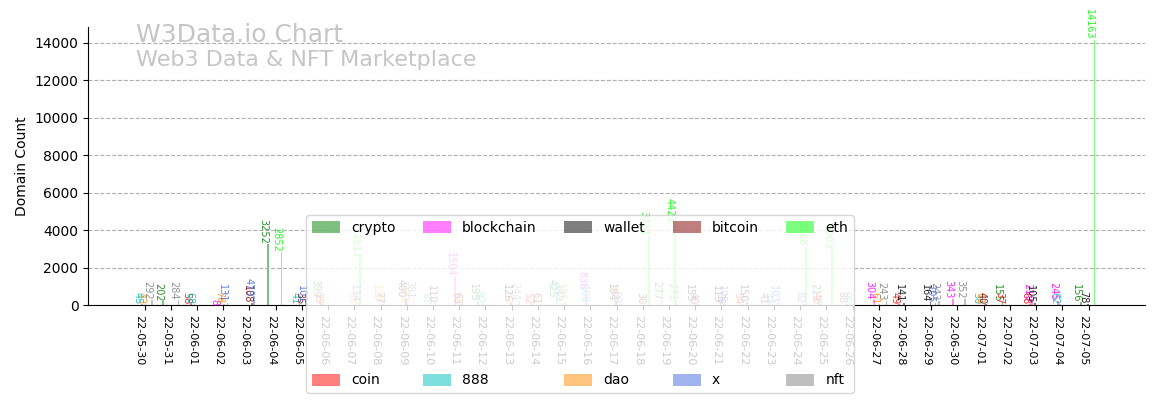Click the W3Data.io Chart title text

click(x=239, y=35)
